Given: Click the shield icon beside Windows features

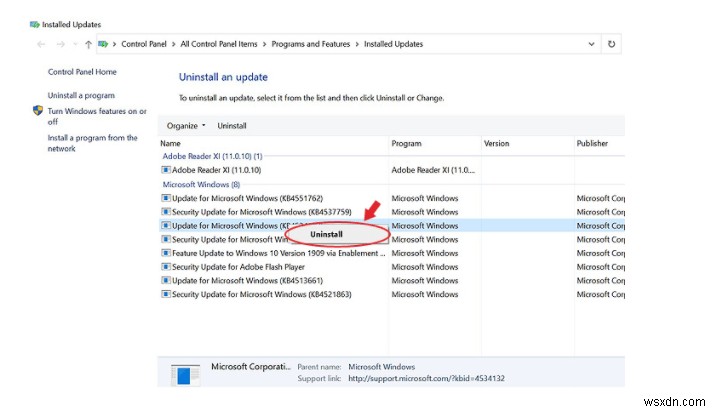Looking at the screenshot, I should (x=38, y=110).
